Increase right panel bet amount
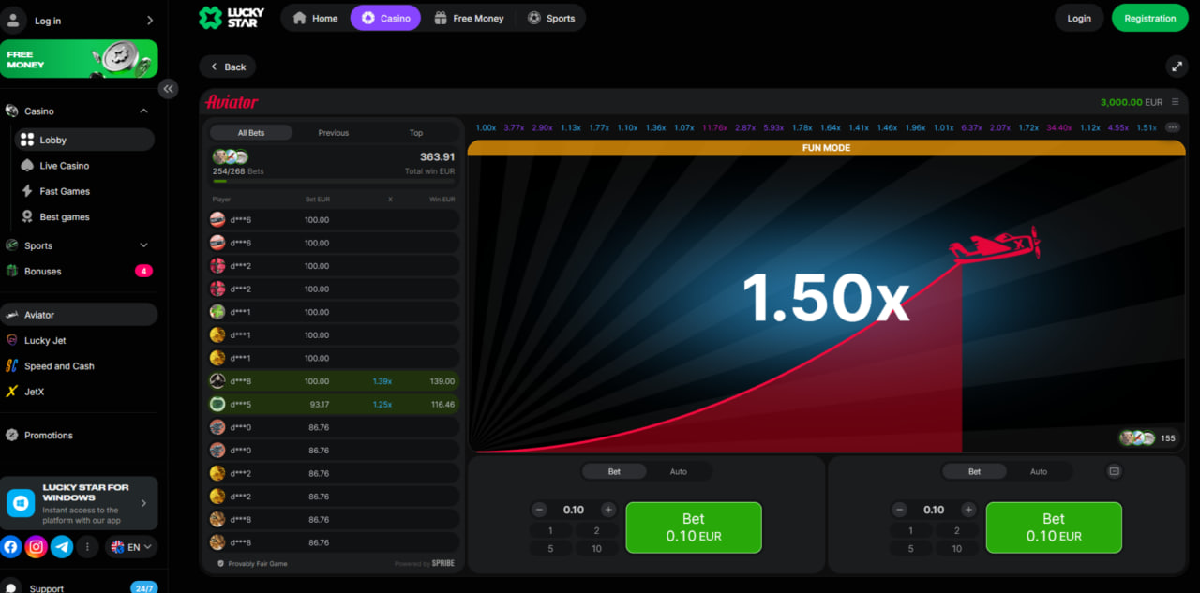This screenshot has width=1200, height=593. (x=968, y=509)
